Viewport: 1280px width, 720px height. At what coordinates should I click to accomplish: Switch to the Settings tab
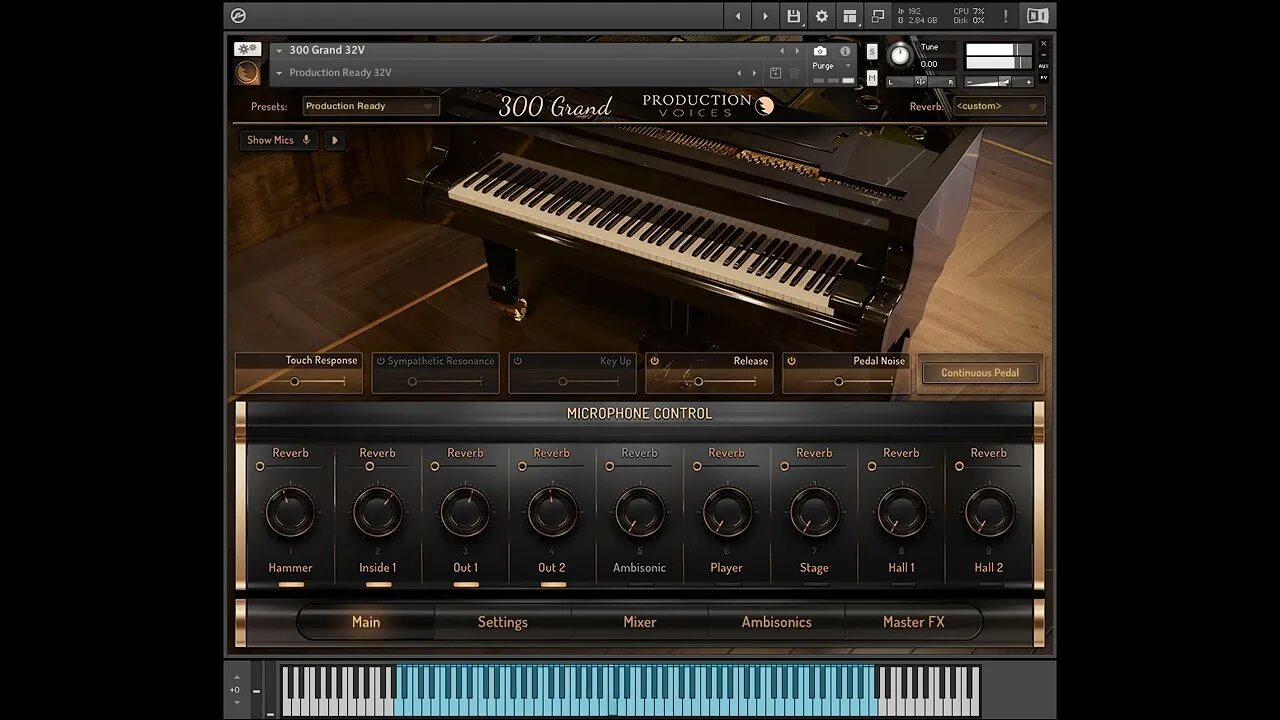coord(503,622)
